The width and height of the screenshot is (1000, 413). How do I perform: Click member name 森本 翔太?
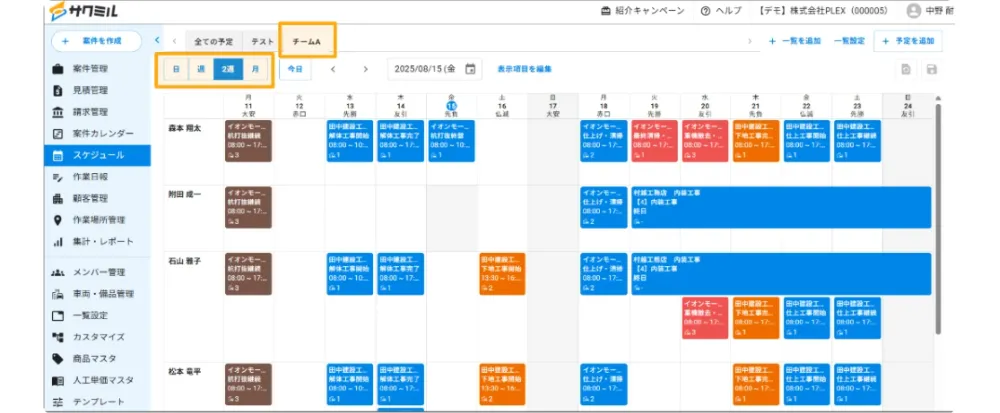click(x=184, y=127)
